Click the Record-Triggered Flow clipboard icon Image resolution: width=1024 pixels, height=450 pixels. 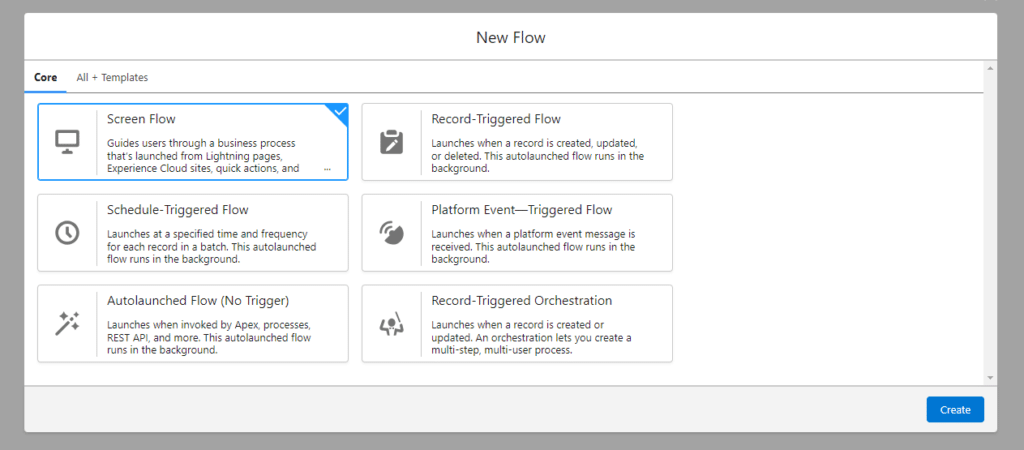pos(391,141)
